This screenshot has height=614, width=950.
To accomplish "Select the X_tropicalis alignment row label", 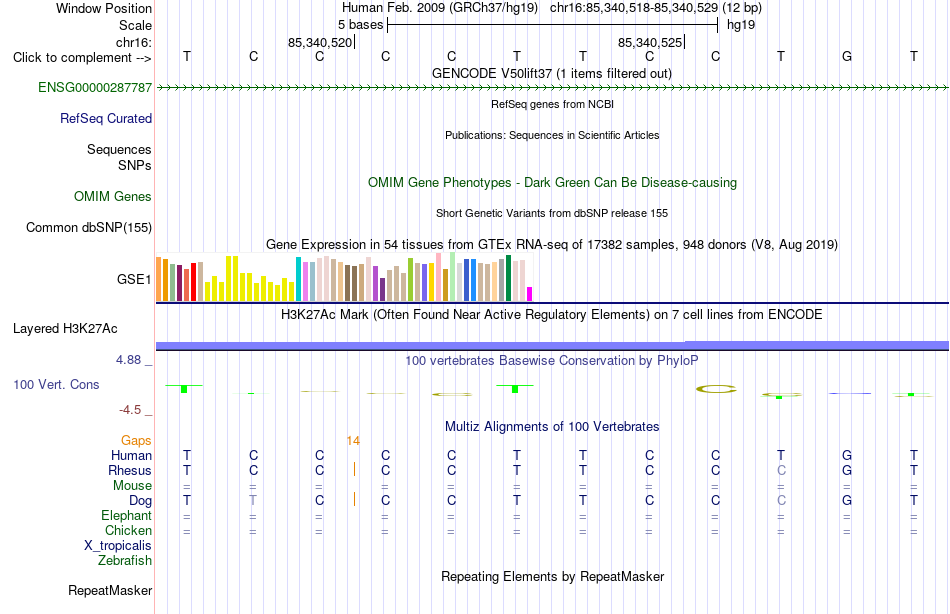I will pyautogui.click(x=118, y=546).
